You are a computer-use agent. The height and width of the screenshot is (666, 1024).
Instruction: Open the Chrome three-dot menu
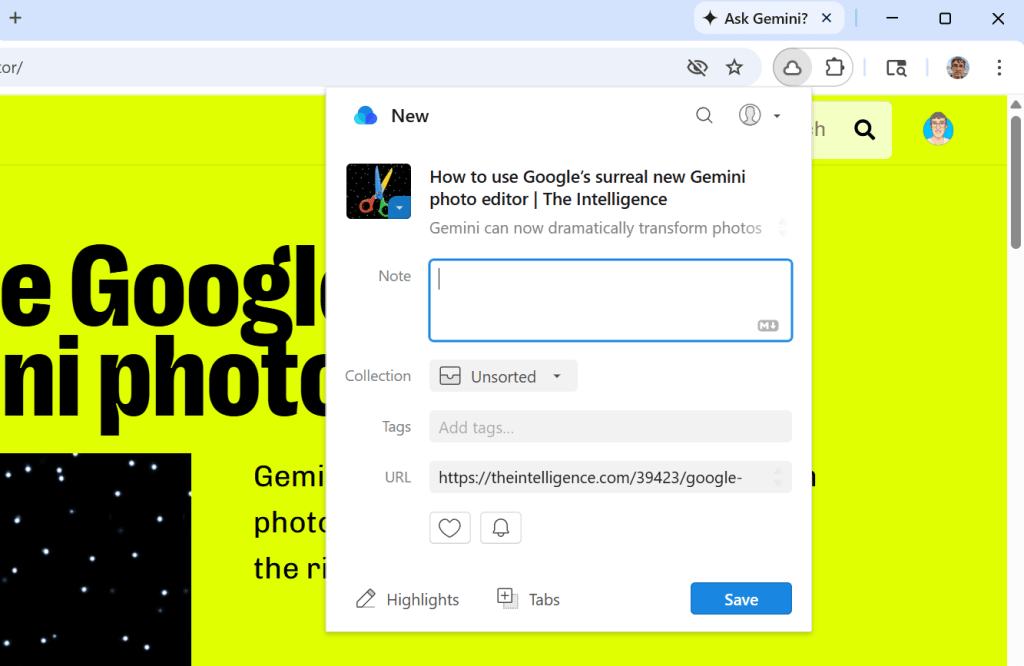999,67
